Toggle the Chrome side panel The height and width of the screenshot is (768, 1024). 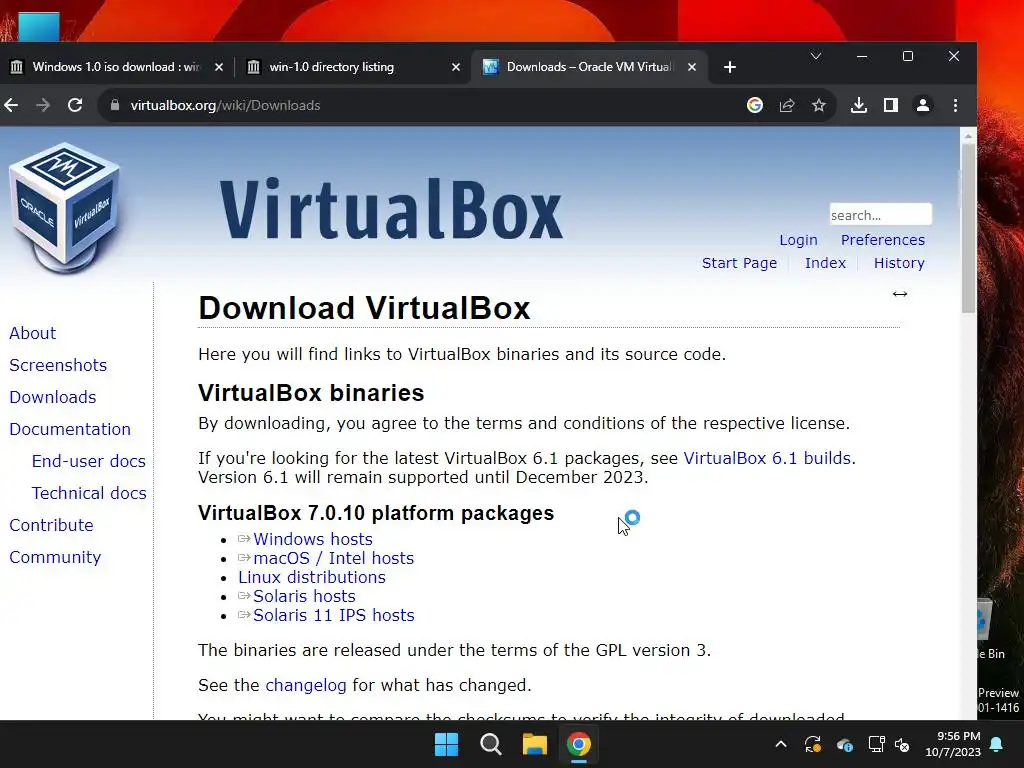(x=891, y=105)
